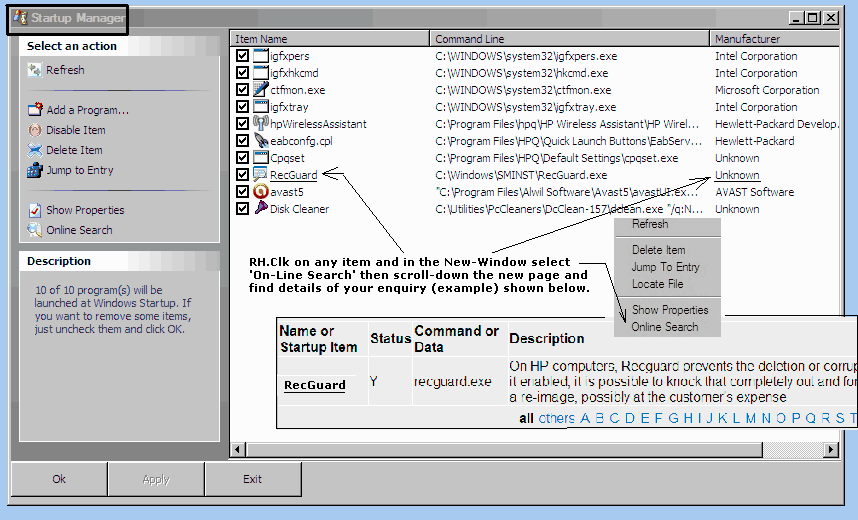
Task: Toggle the ctfmon.exe checkbox
Action: pos(242,90)
